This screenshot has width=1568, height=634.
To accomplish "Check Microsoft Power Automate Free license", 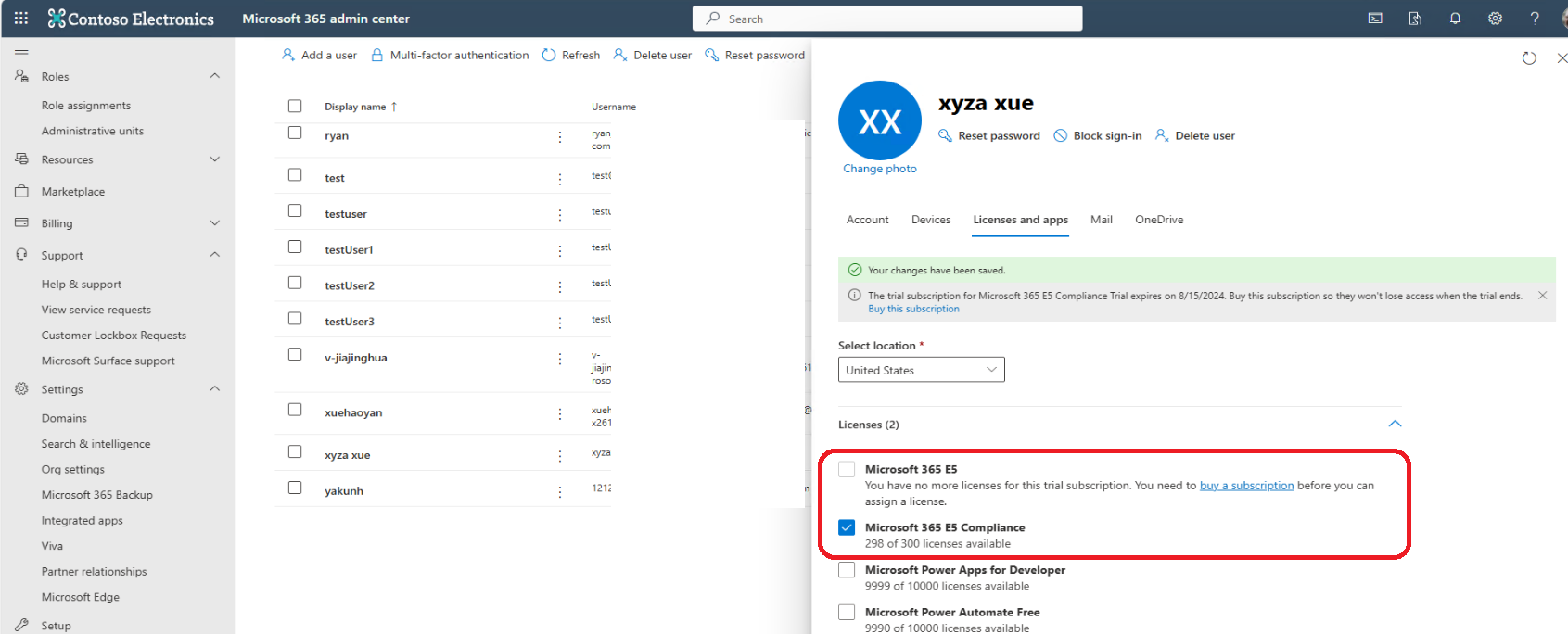I will [847, 612].
